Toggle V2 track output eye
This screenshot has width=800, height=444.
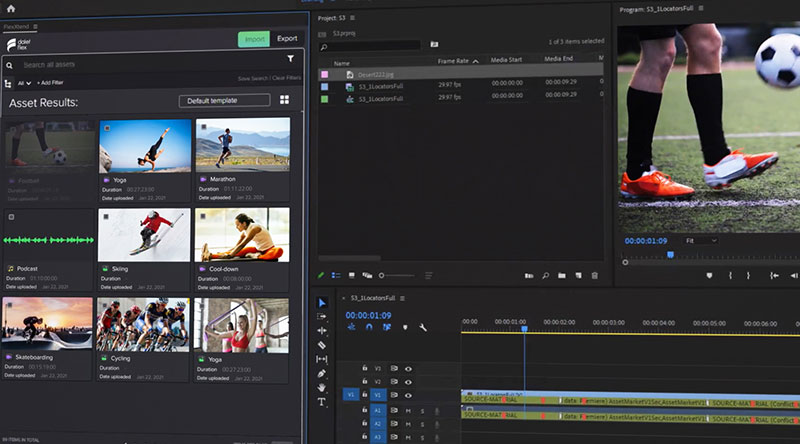tap(408, 382)
